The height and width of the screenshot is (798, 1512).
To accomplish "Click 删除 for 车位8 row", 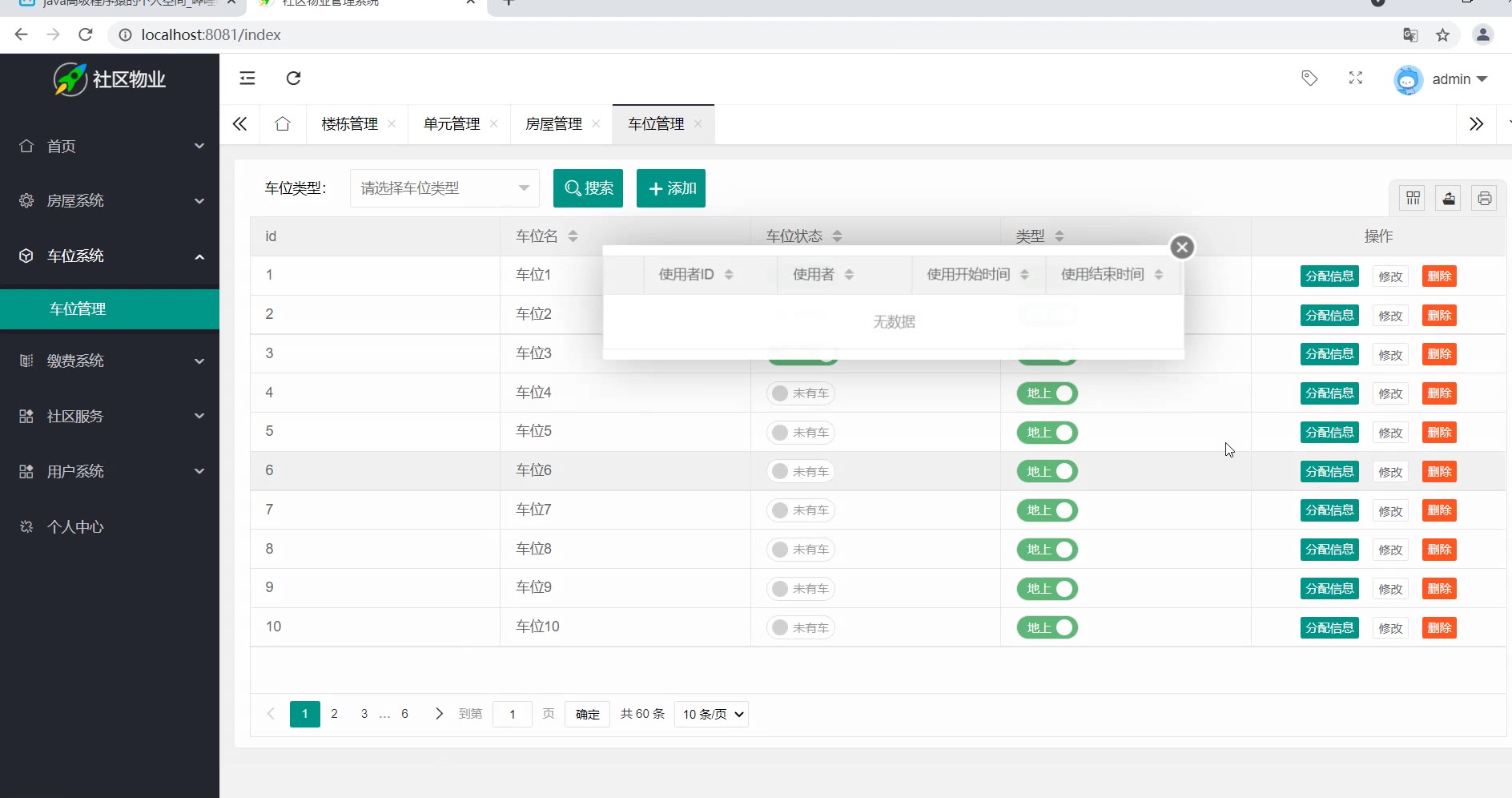I will coord(1438,550).
